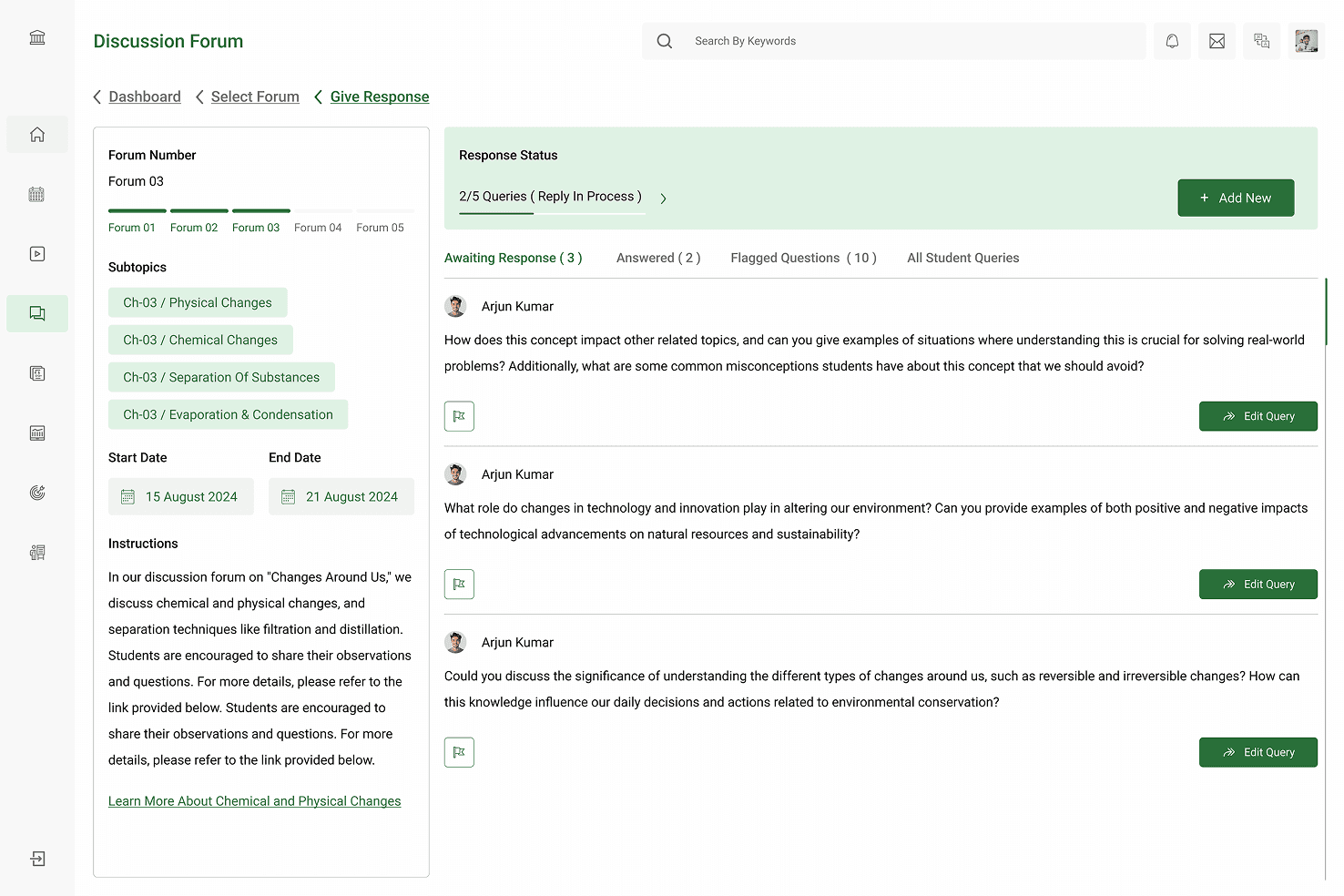Open the notifications bell icon
This screenshot has height=896, width=1344.
coord(1172,41)
